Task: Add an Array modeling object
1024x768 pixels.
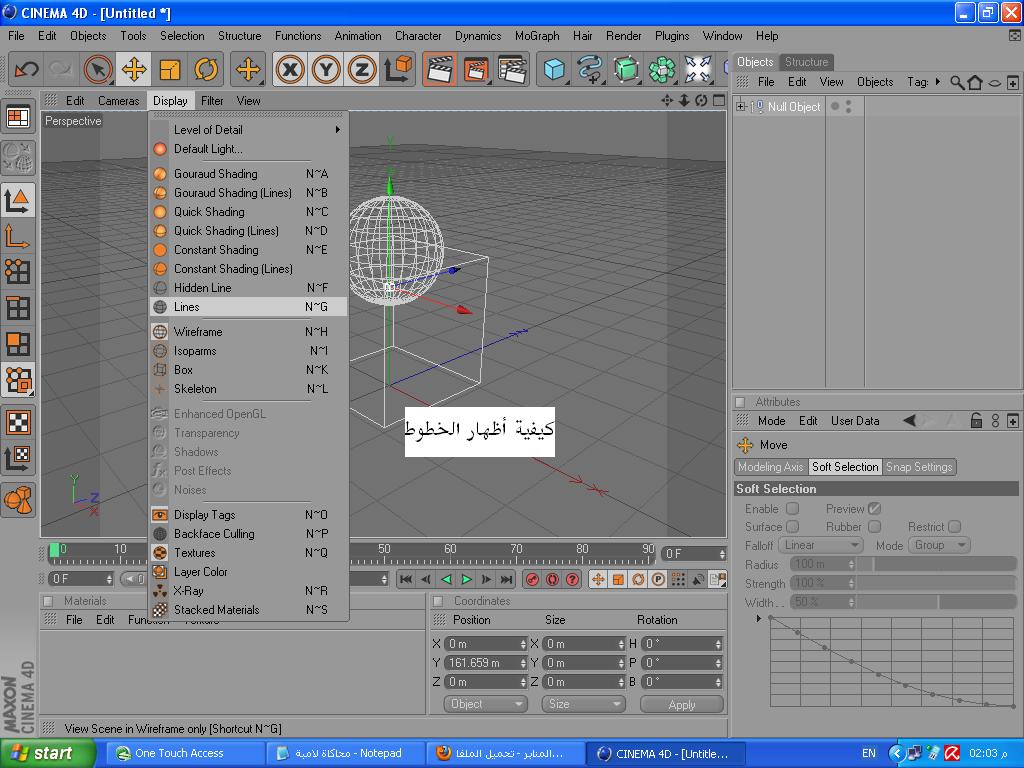Action: [662, 69]
